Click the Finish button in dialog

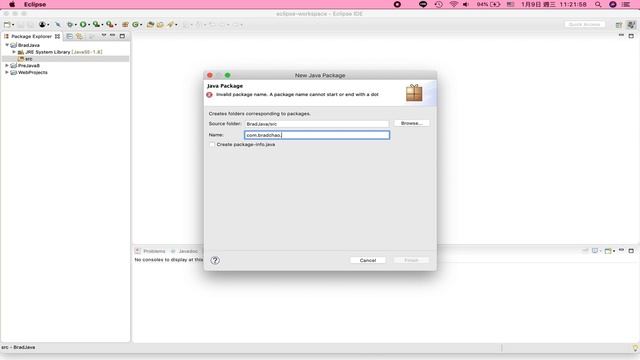(x=411, y=260)
